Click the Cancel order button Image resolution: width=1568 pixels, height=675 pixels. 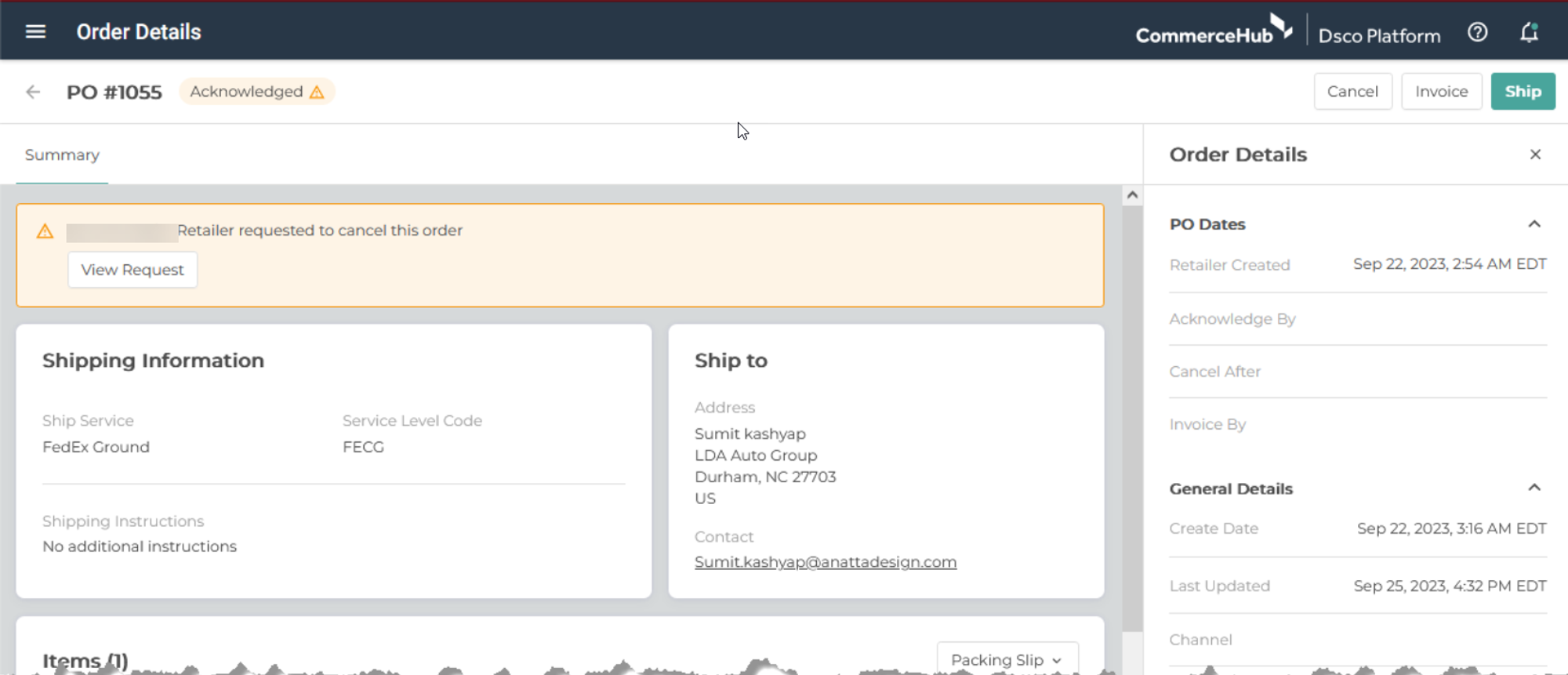[1352, 92]
